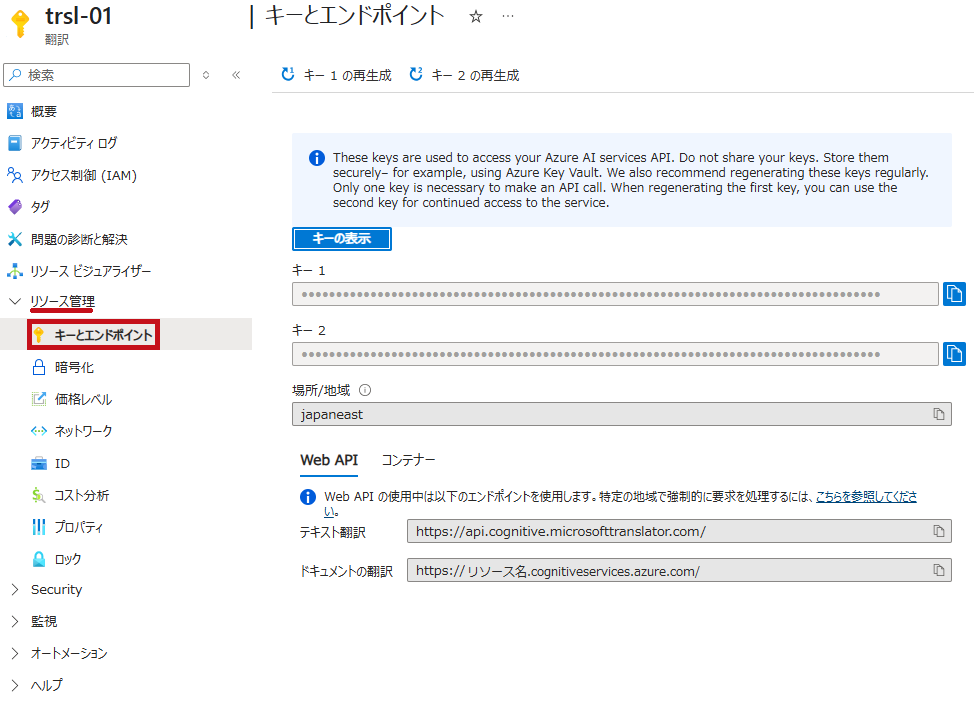Screen dimensions: 974x702
Task: Switch to the コンテナー tab
Action: [x=408, y=460]
